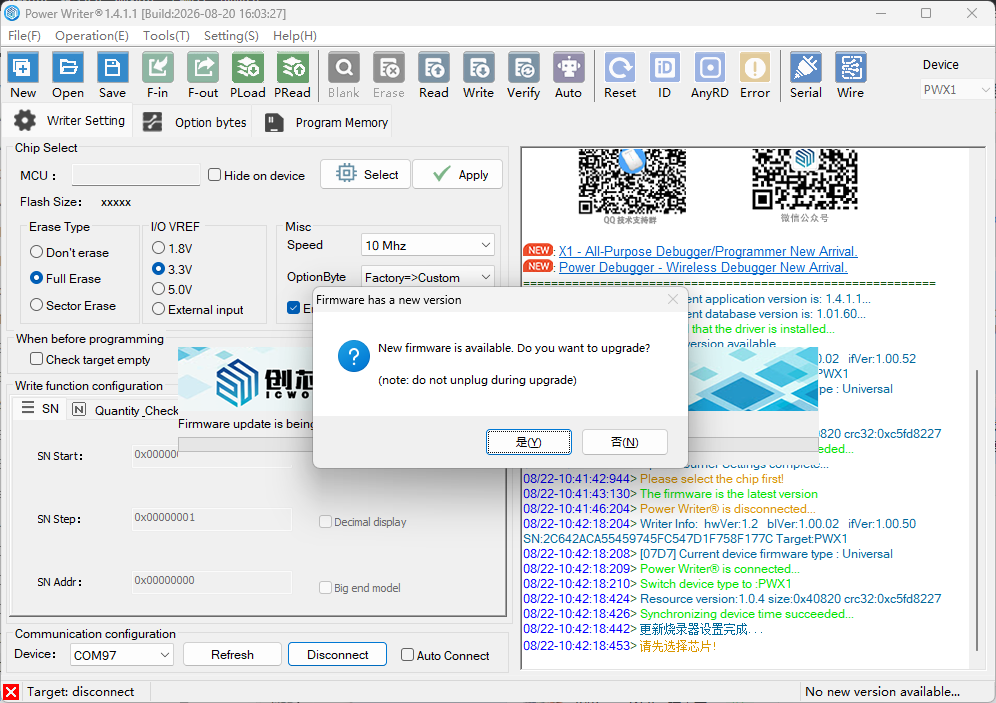Switch to the SN configuration tab

click(x=41, y=408)
